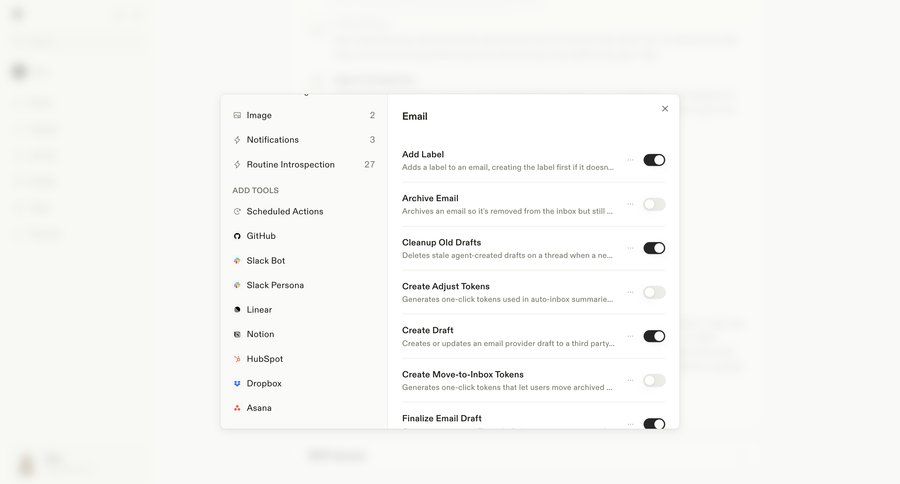900x484 pixels.
Task: Choose Slack Persona from Add Tools
Action: coord(304,285)
